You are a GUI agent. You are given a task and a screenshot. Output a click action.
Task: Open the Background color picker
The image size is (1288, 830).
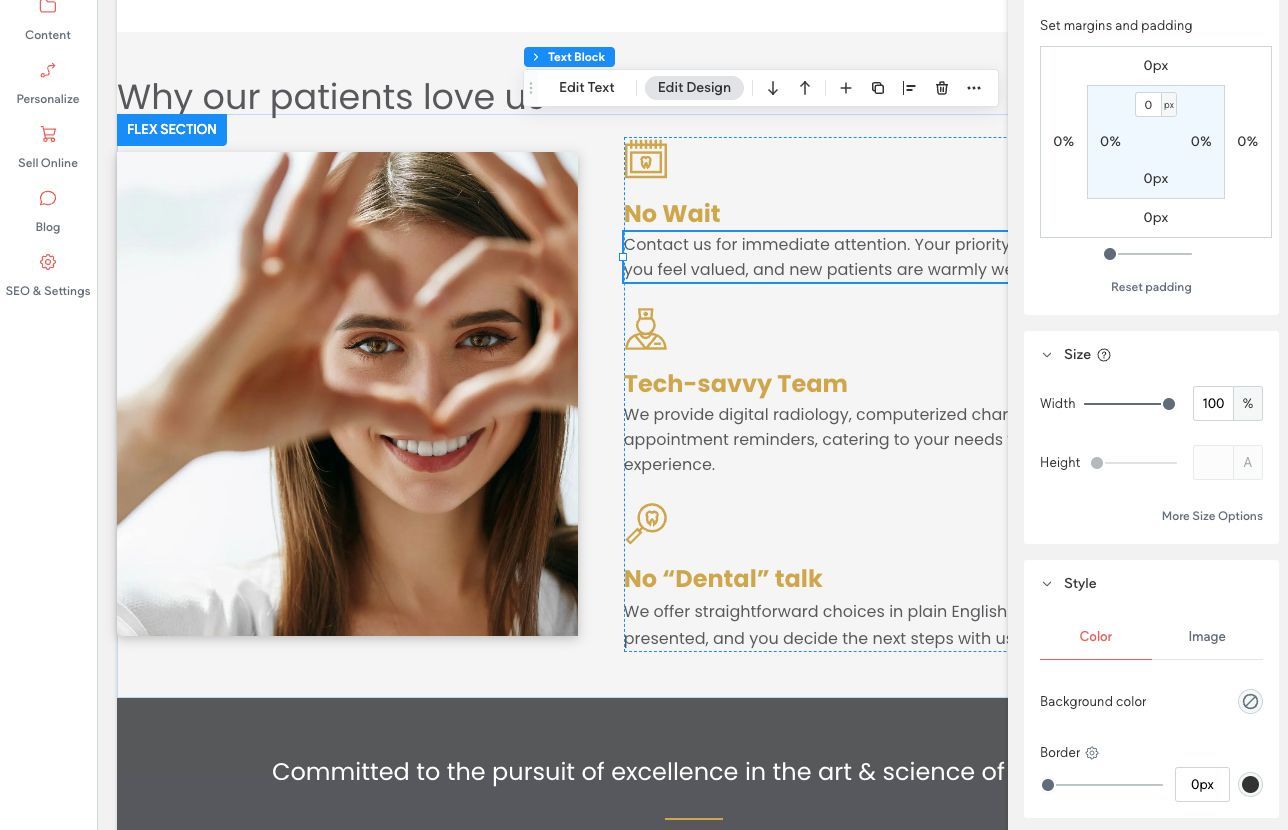pyautogui.click(x=1250, y=702)
